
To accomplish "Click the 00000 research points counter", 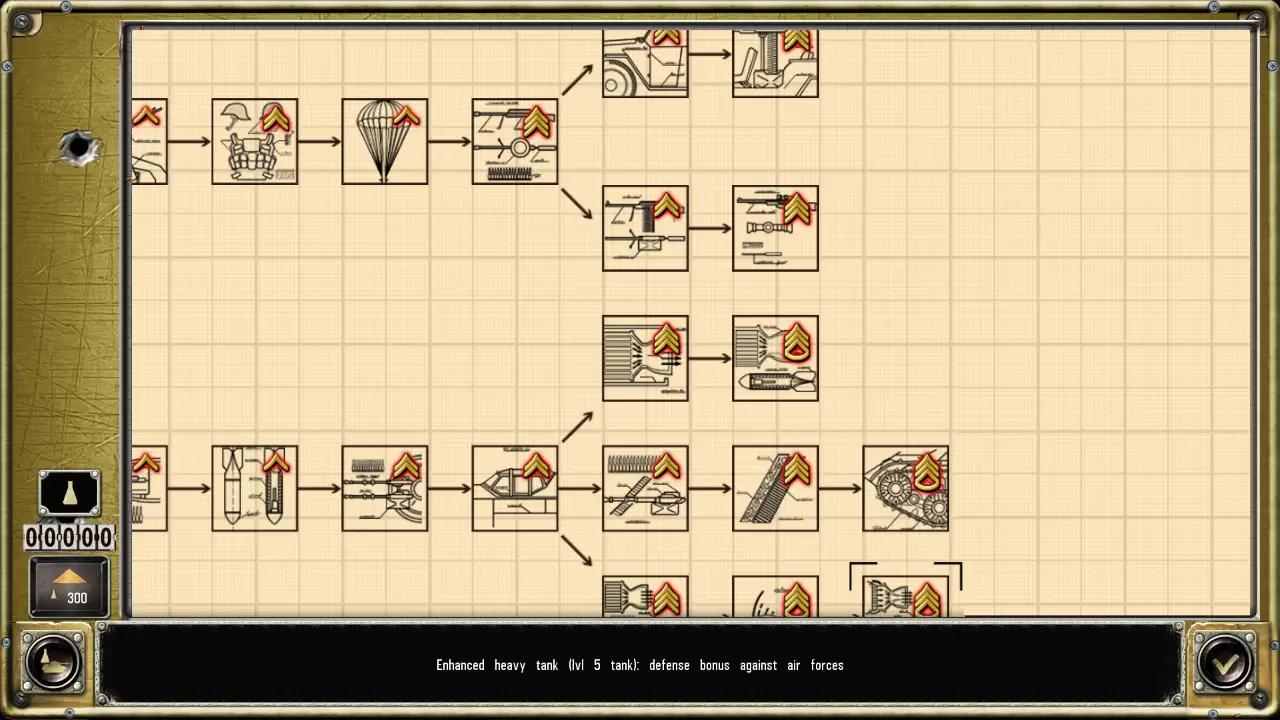I will point(69,538).
